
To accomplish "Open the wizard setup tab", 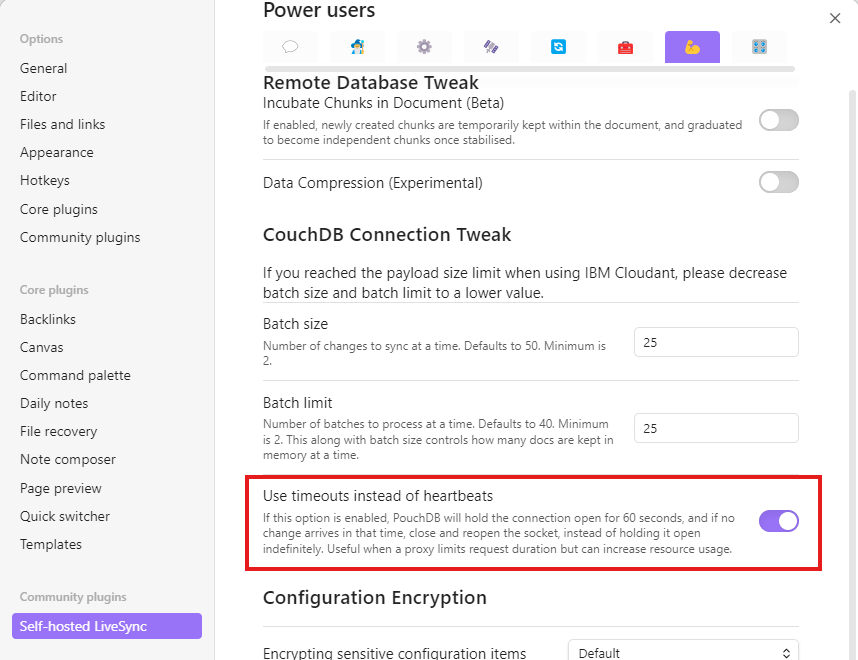I will [357, 47].
